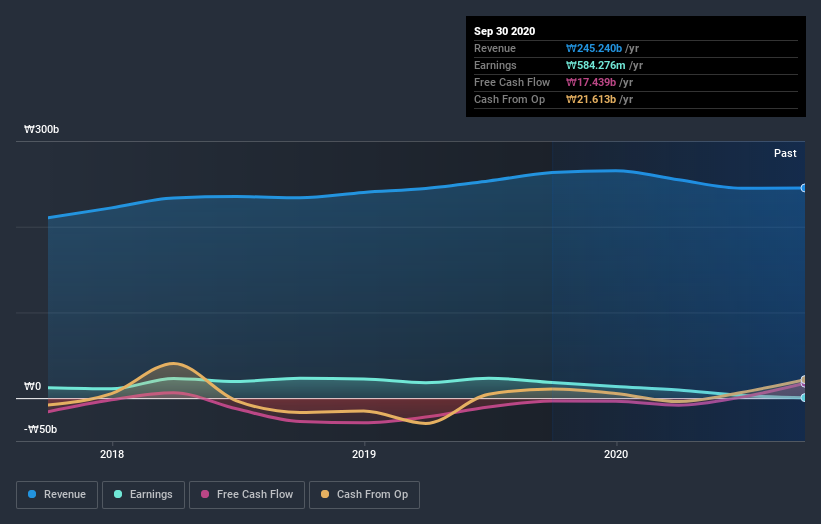Image resolution: width=821 pixels, height=524 pixels.
Task: Click the Past label in chart
Action: tap(785, 153)
